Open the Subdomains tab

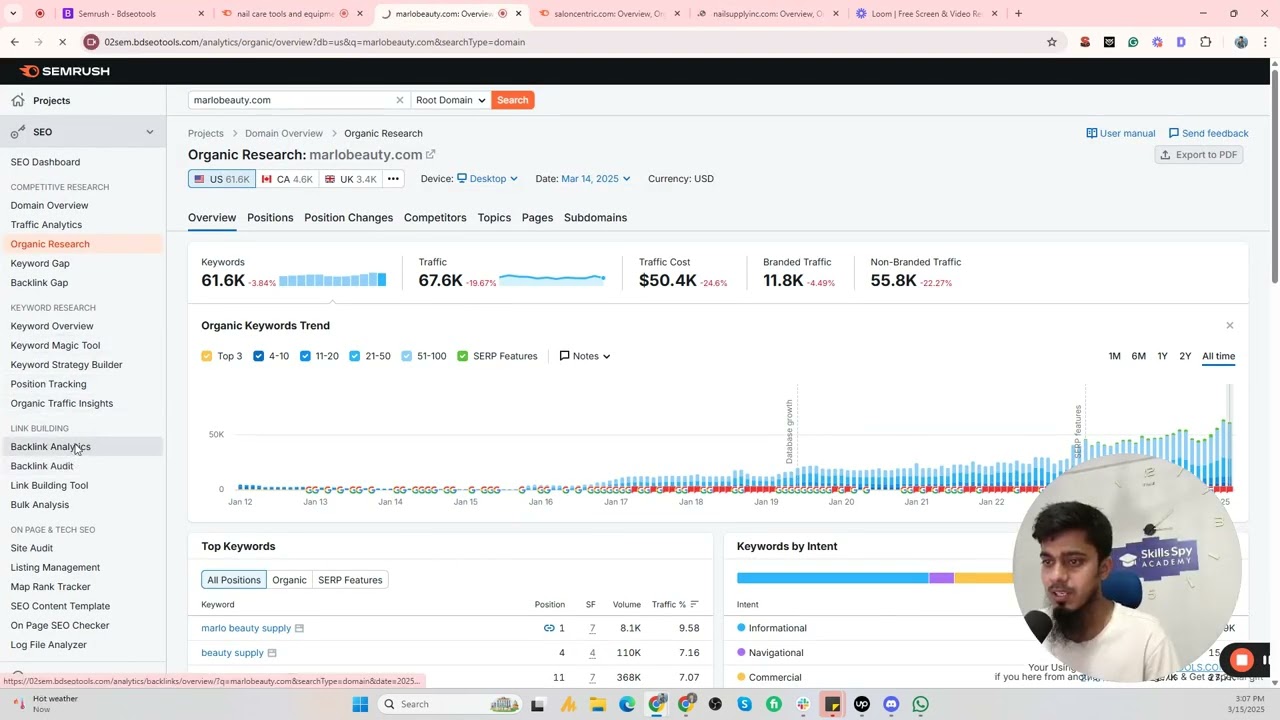(595, 218)
